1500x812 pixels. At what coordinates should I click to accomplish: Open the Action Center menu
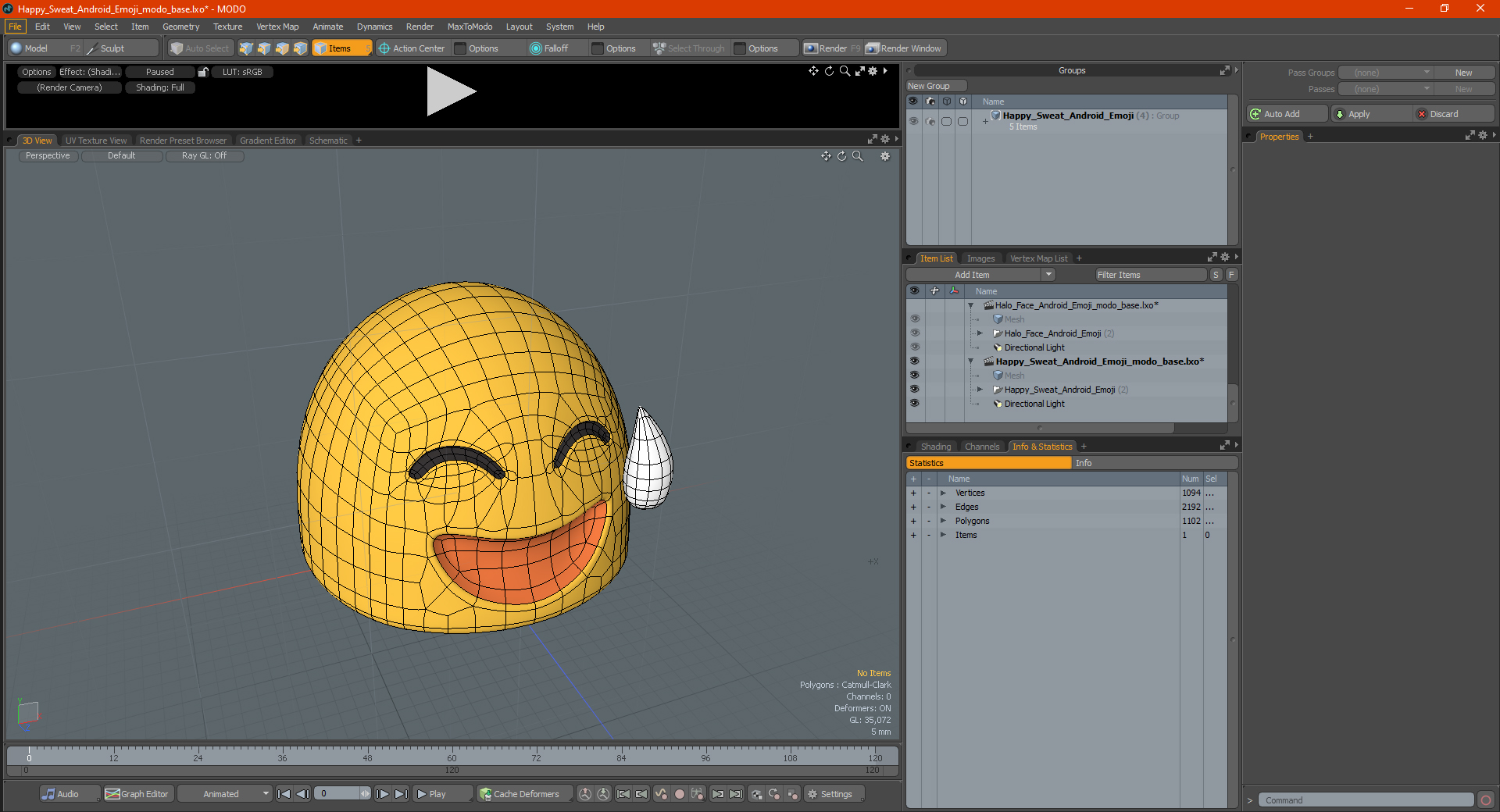(x=412, y=48)
